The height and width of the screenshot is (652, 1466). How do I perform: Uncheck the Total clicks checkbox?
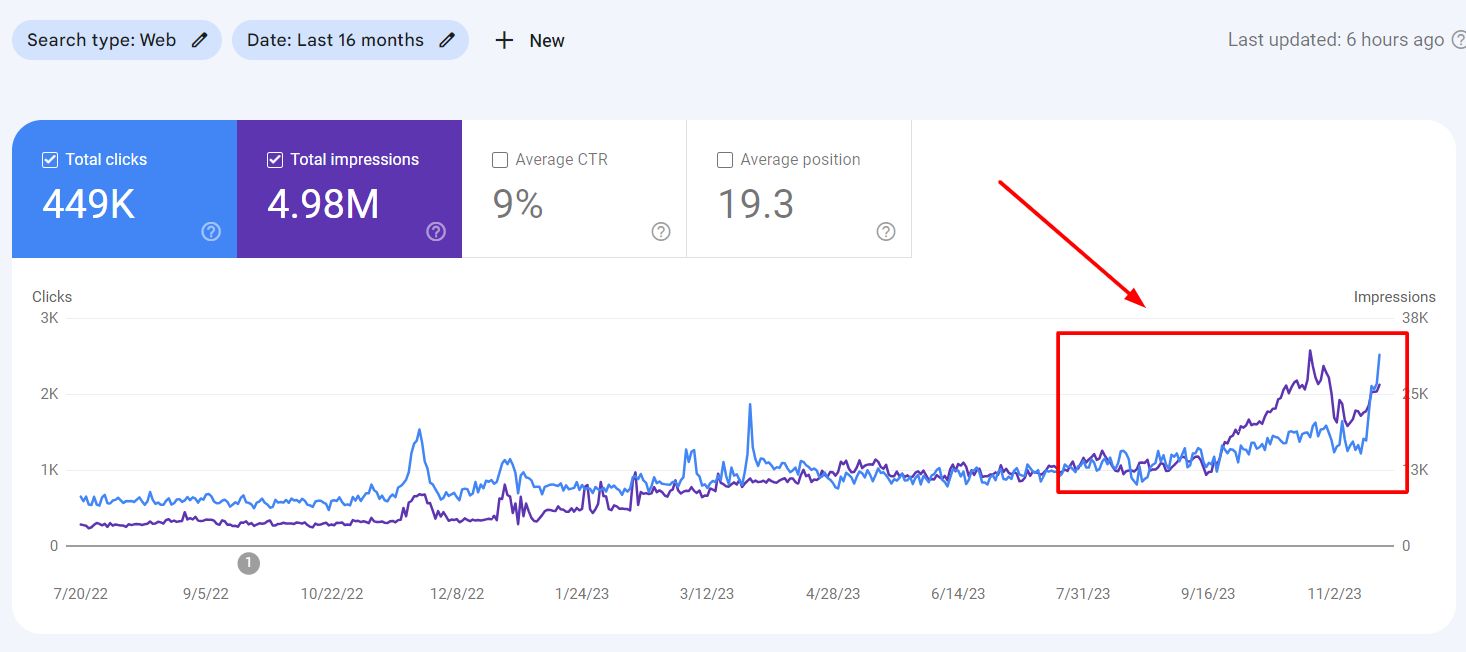pyautogui.click(x=50, y=160)
